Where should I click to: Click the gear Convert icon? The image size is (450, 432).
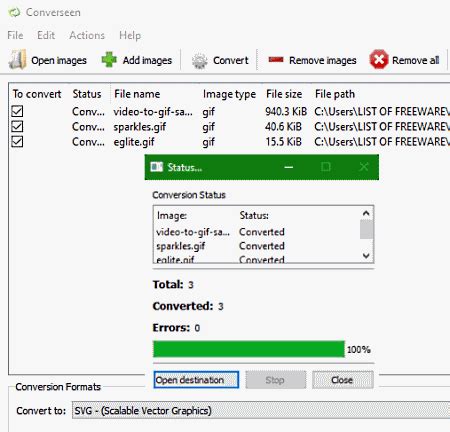(x=200, y=61)
